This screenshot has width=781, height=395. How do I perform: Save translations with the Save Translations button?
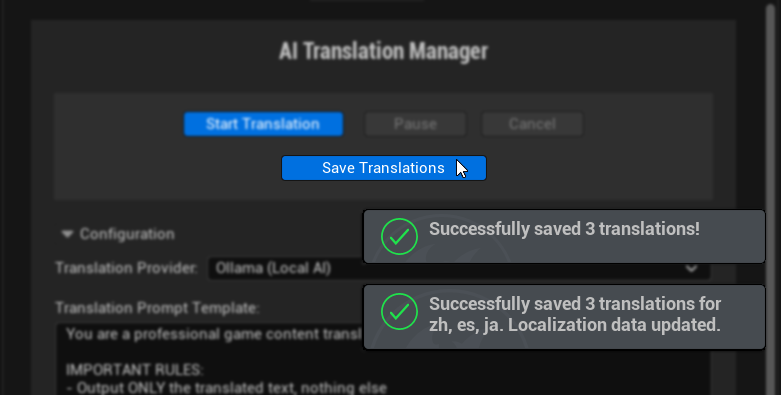click(384, 168)
